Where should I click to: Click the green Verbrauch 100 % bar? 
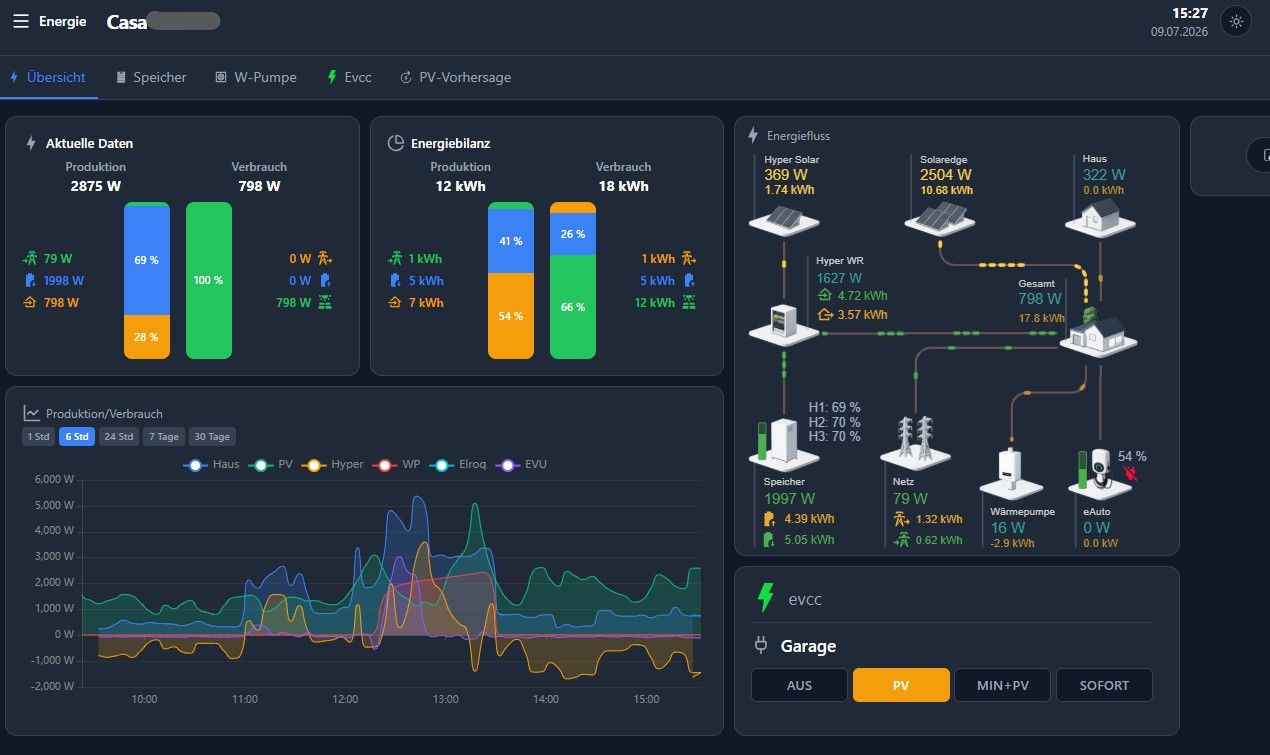tap(208, 280)
